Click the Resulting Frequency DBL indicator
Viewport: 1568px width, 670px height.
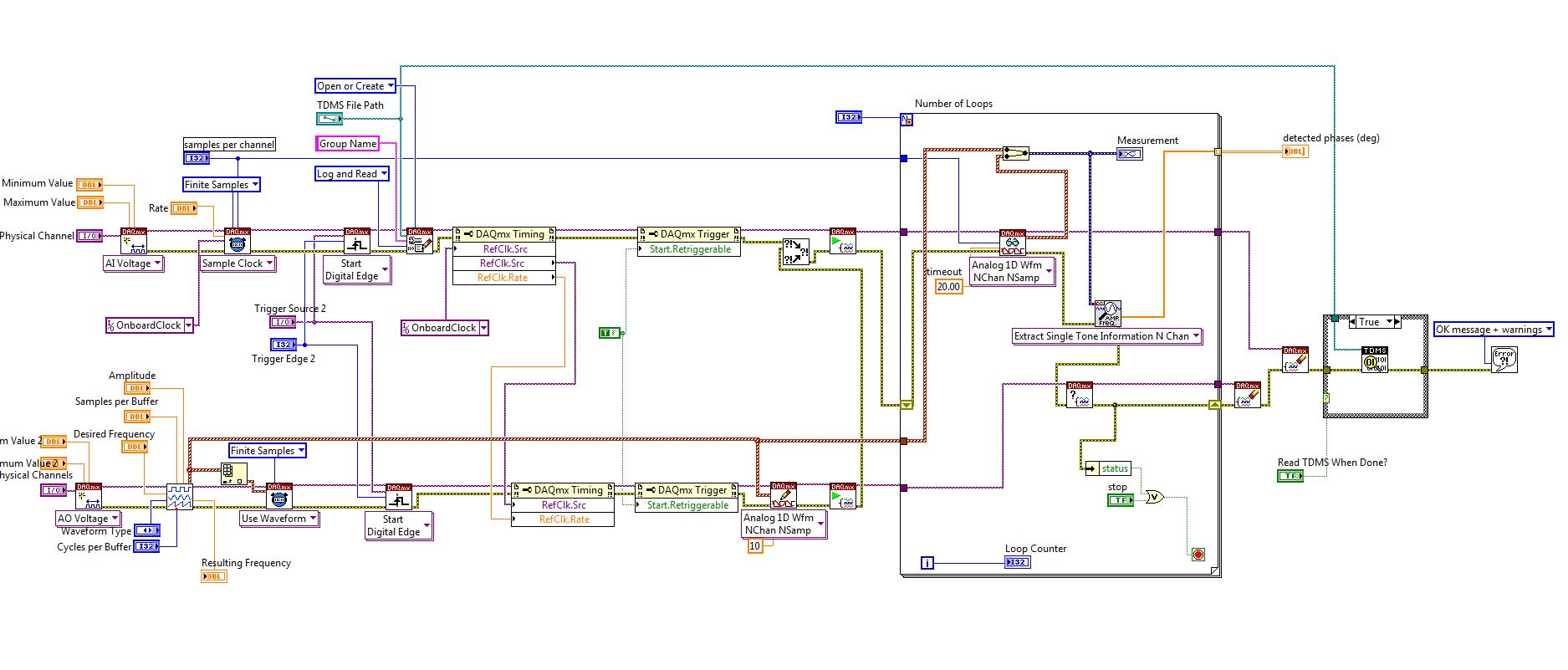coord(214,576)
